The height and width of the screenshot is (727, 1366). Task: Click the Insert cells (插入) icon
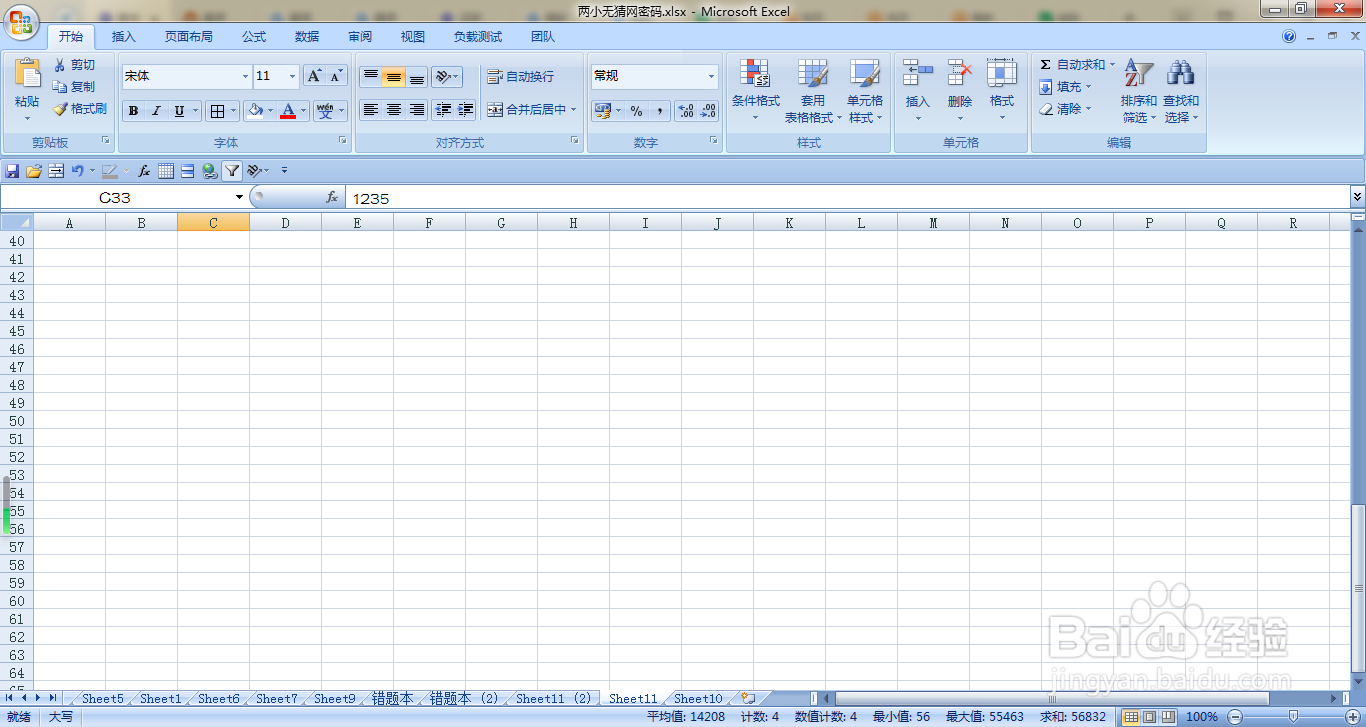coord(917,74)
